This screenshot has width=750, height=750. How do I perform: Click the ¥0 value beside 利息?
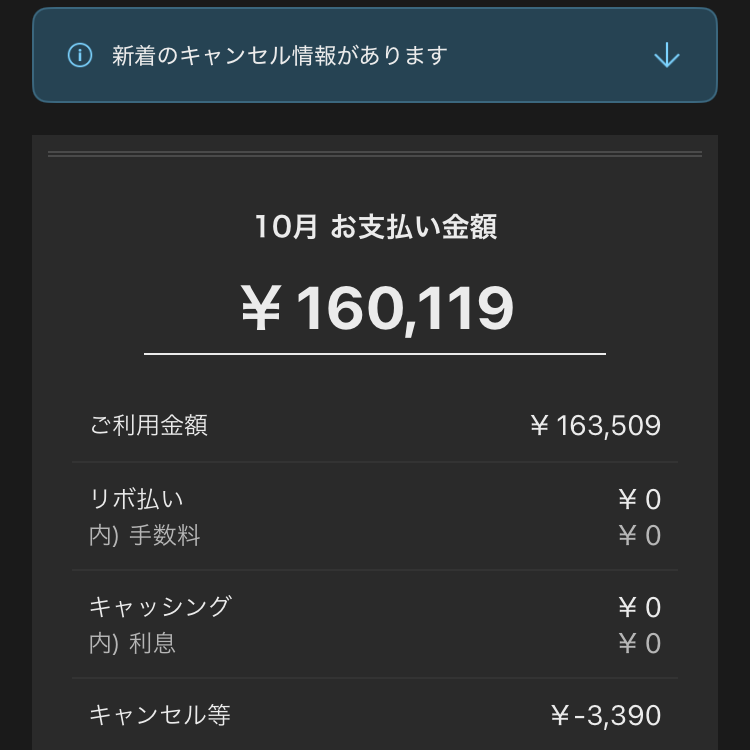coord(639,643)
